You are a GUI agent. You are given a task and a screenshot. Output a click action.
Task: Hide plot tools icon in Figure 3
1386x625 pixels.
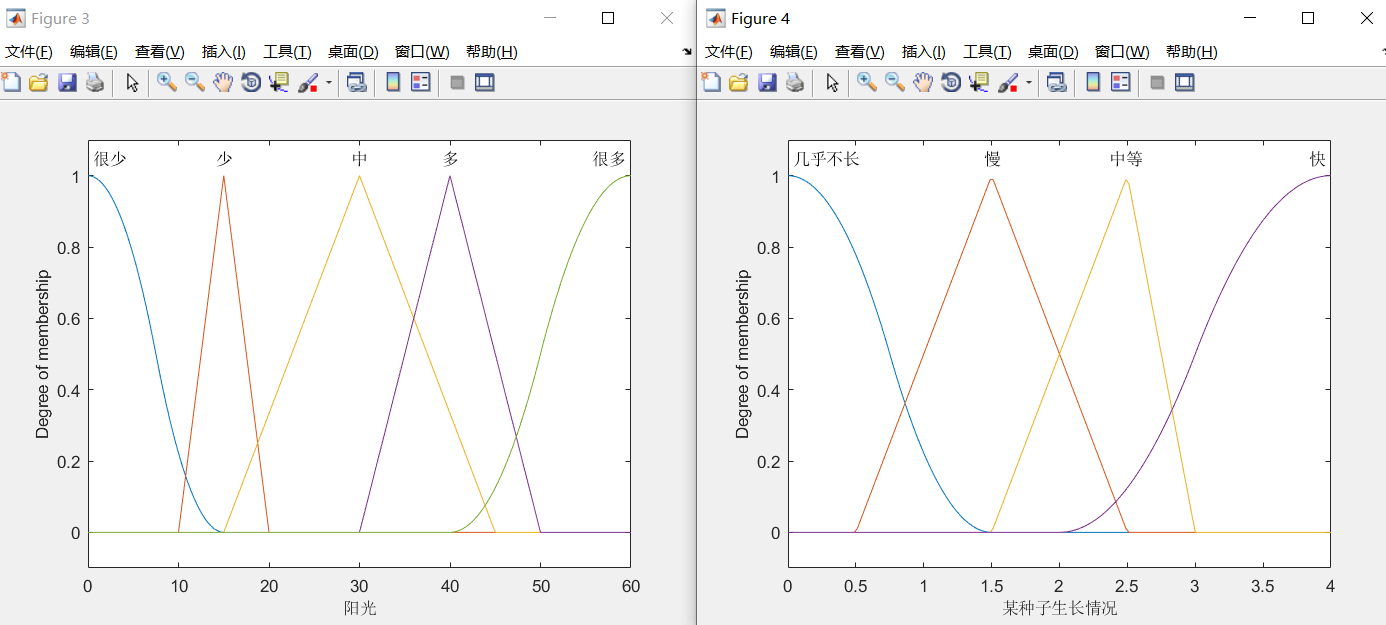click(457, 83)
